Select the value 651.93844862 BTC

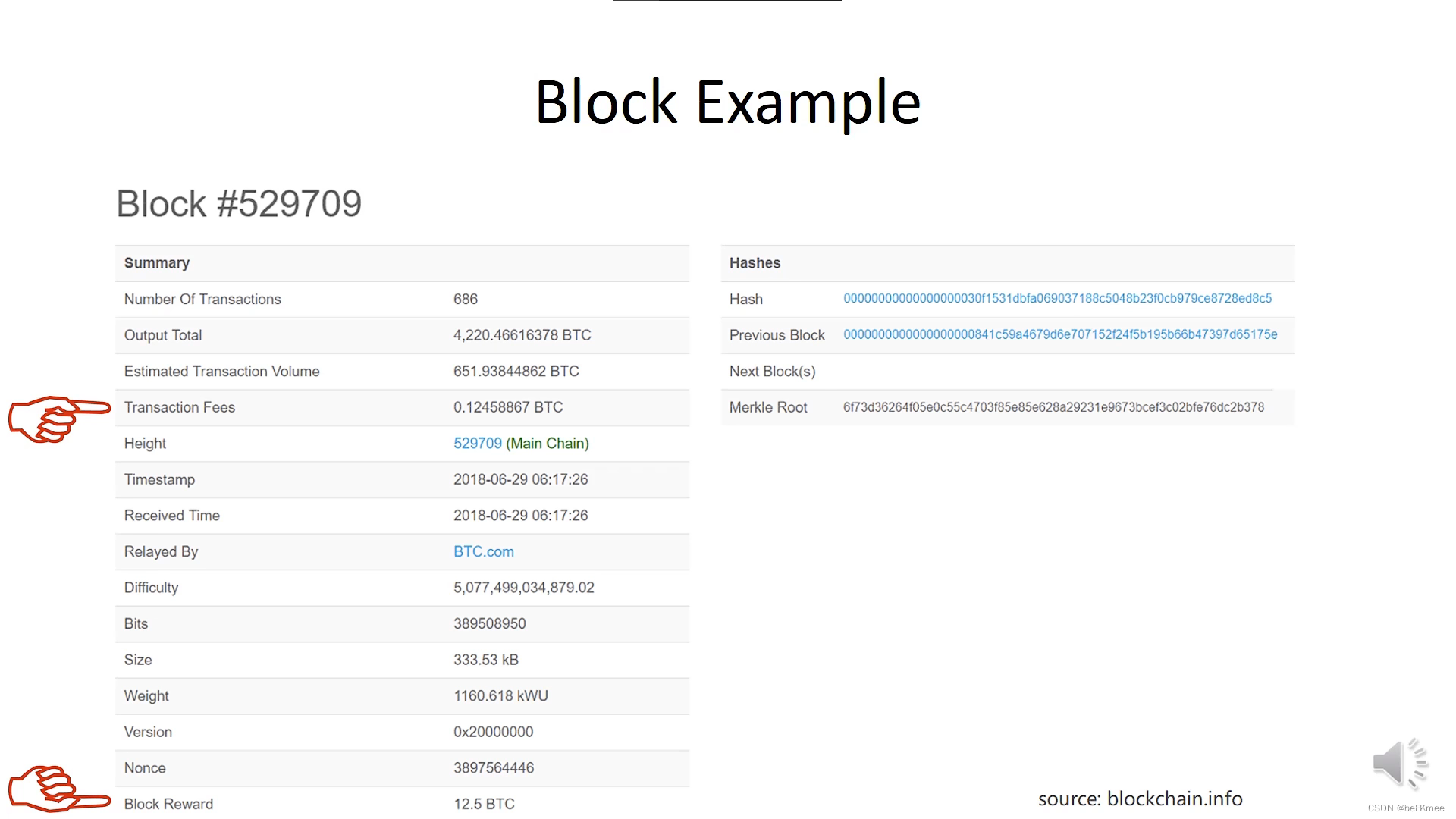click(516, 372)
